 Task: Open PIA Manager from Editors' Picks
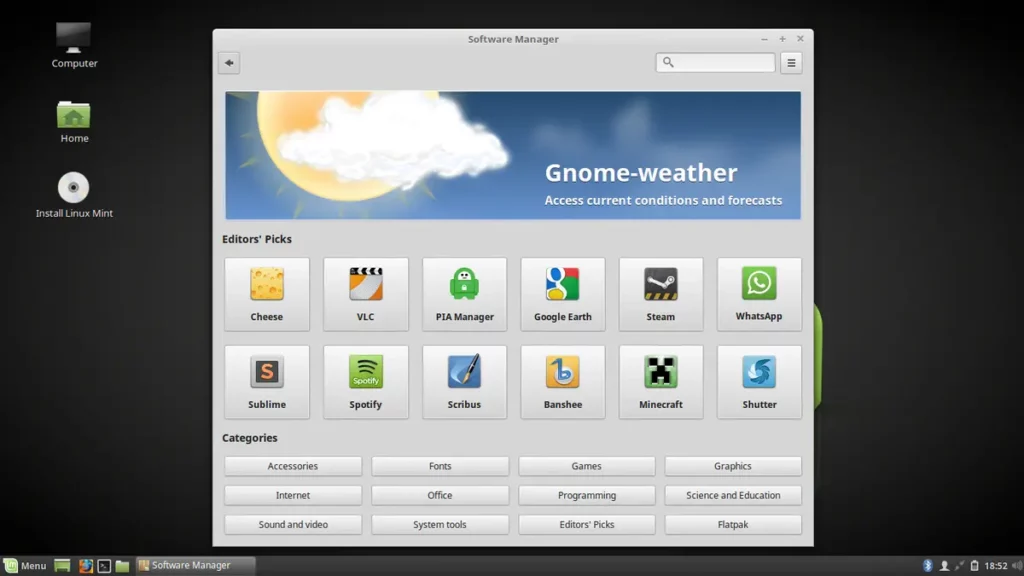(464, 293)
